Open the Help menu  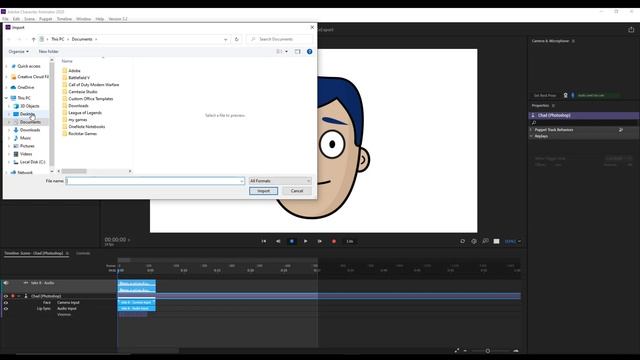100,19
